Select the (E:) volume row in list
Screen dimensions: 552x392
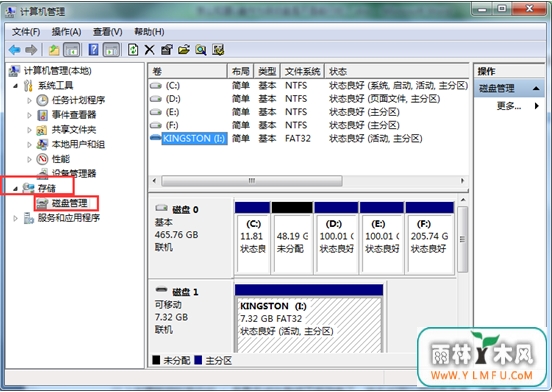click(x=309, y=112)
